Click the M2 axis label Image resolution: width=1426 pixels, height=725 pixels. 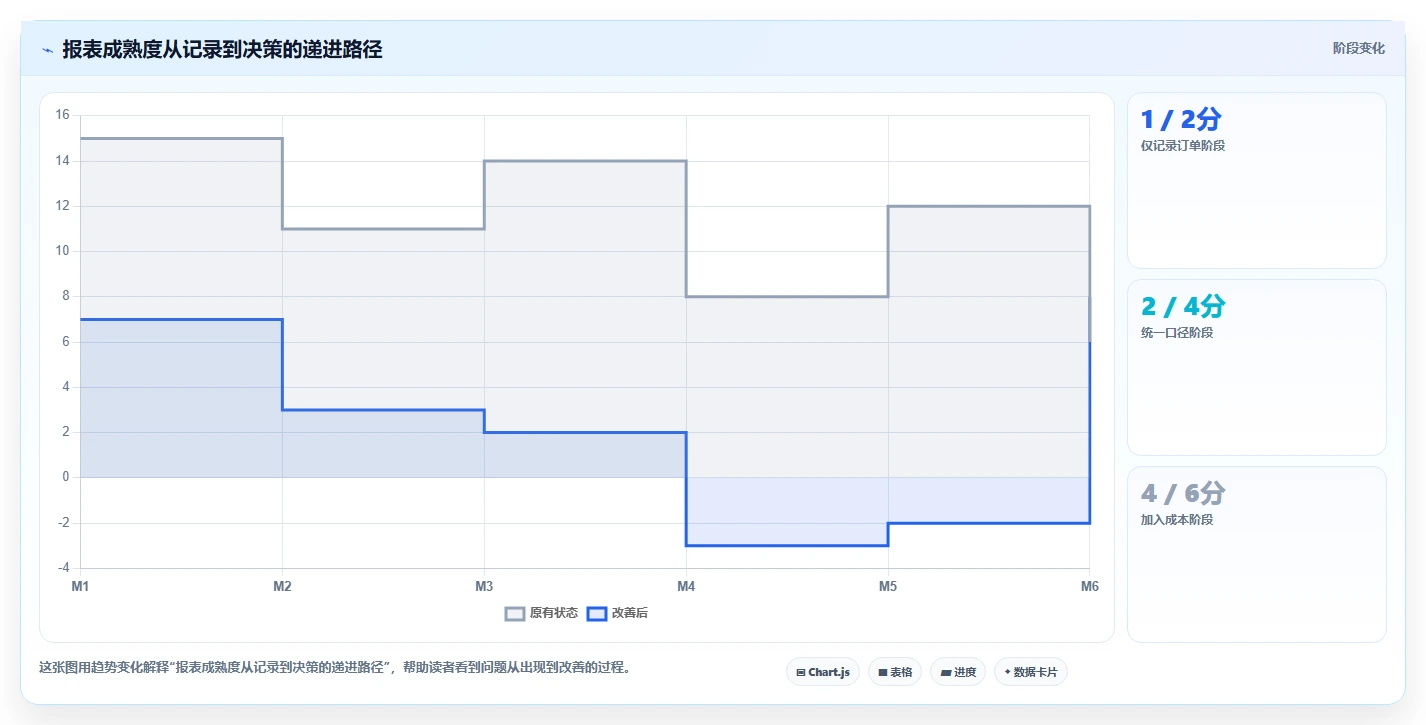pyautogui.click(x=282, y=587)
